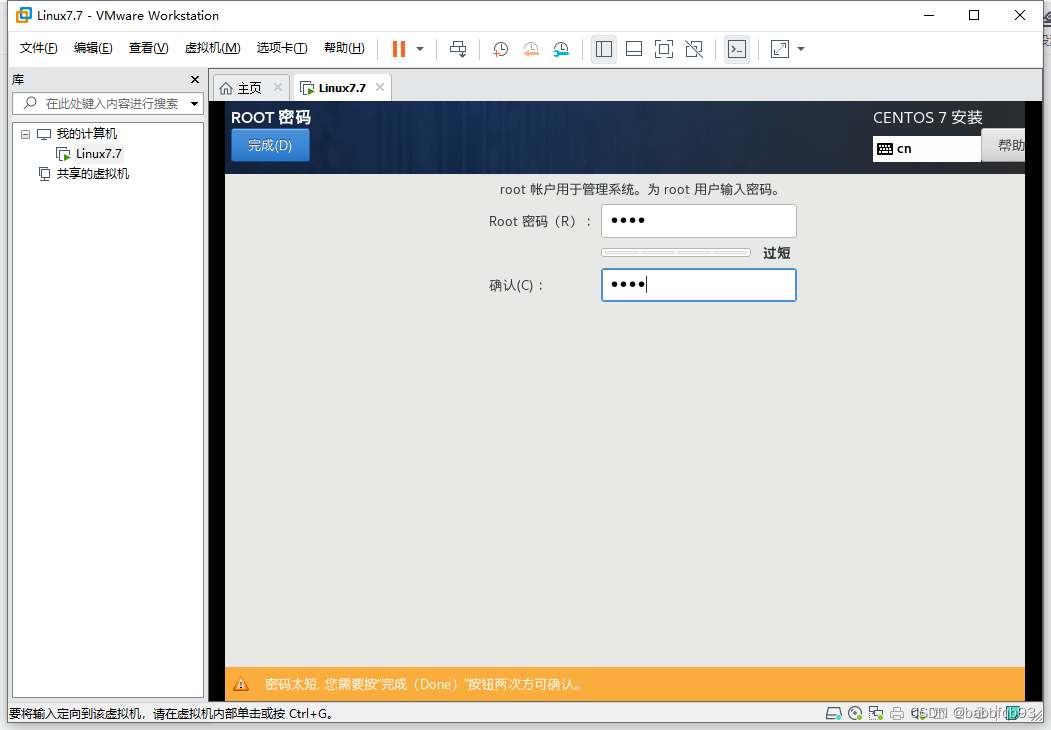
Task: Focus the Root 密码 input field
Action: pos(698,221)
